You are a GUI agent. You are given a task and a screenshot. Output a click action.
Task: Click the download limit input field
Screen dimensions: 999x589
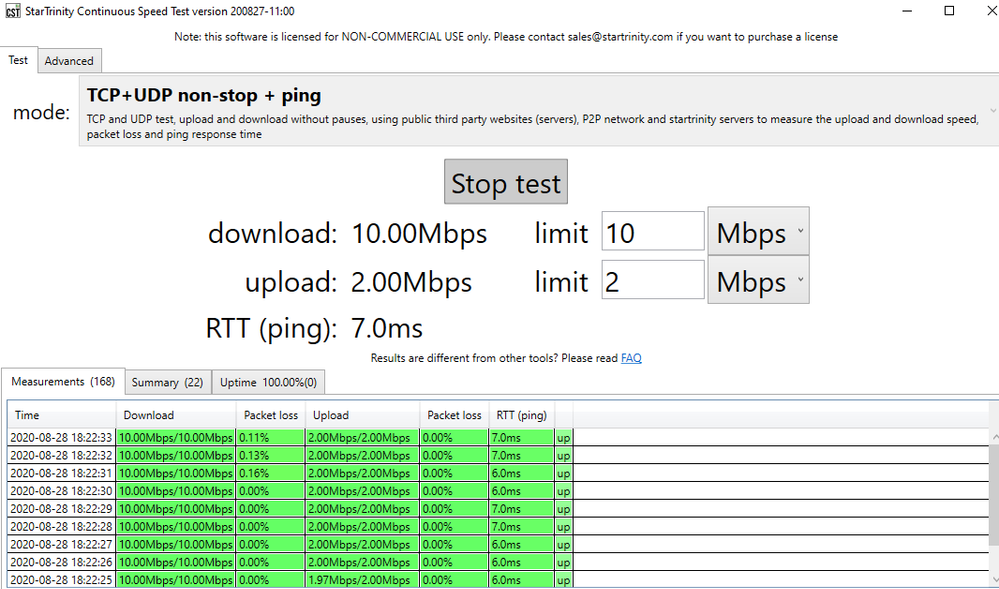pyautogui.click(x=652, y=233)
